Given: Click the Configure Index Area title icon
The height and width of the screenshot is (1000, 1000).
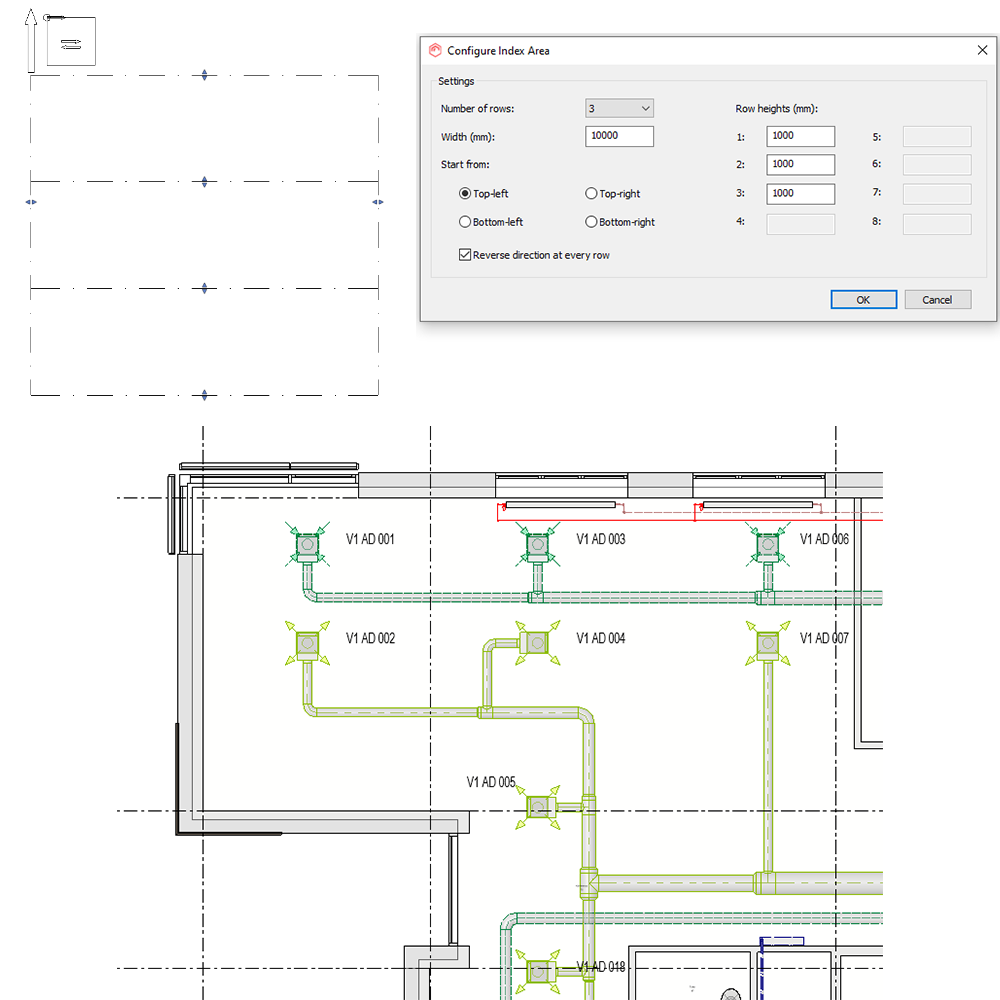Looking at the screenshot, I should (x=435, y=51).
